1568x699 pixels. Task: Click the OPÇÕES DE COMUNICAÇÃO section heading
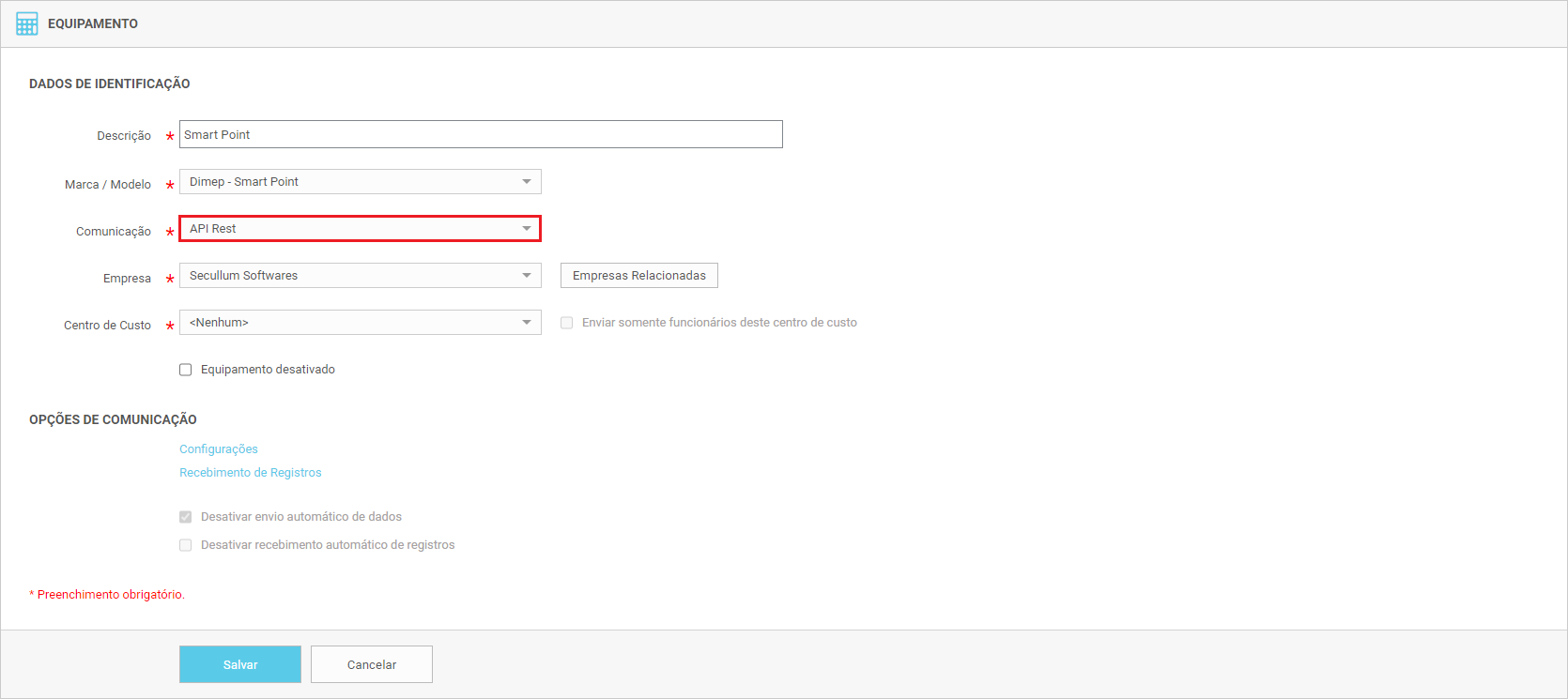113,419
